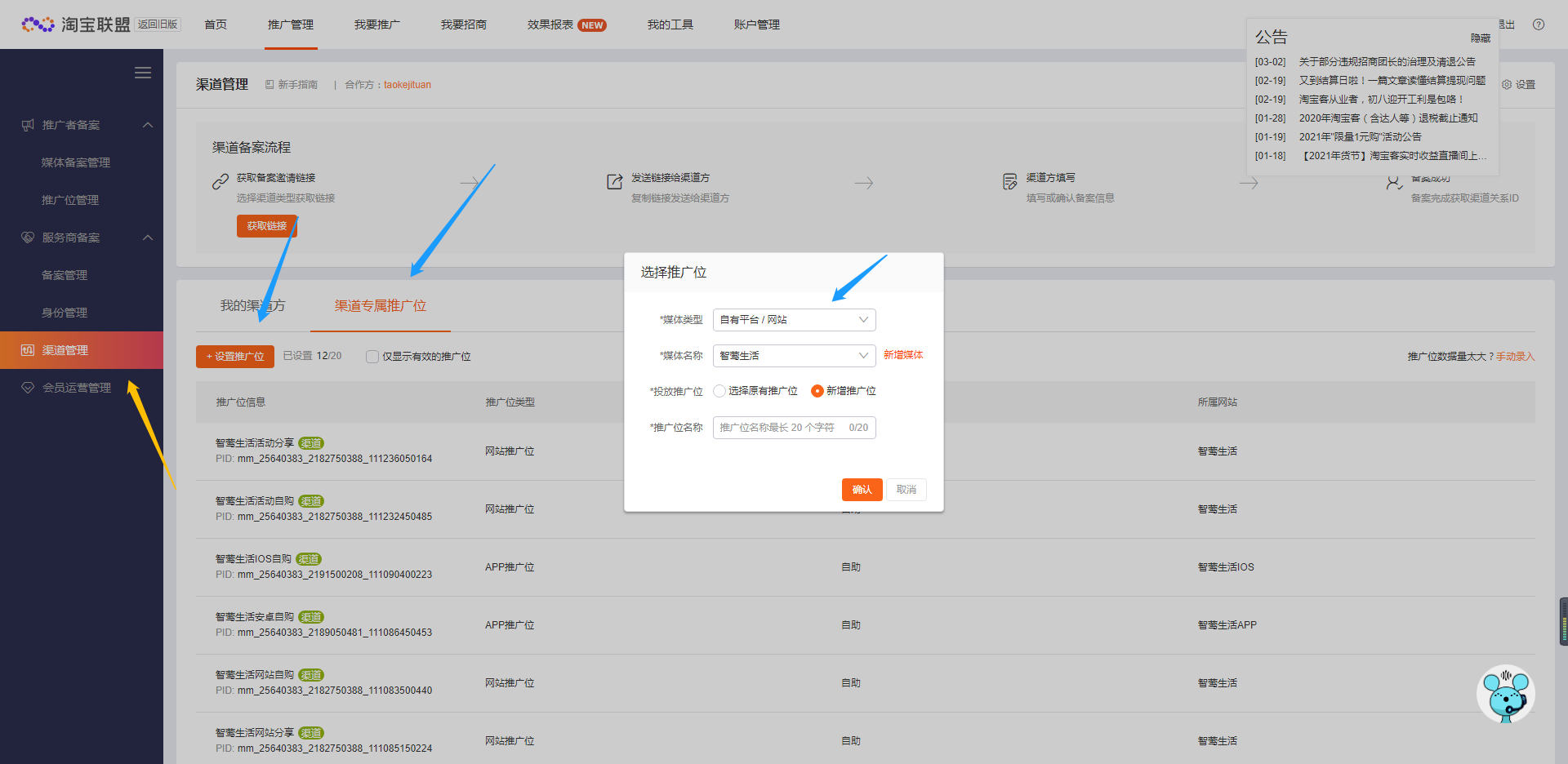
Task: Click the 获取备案邀请链接 link icon
Action: [220, 181]
